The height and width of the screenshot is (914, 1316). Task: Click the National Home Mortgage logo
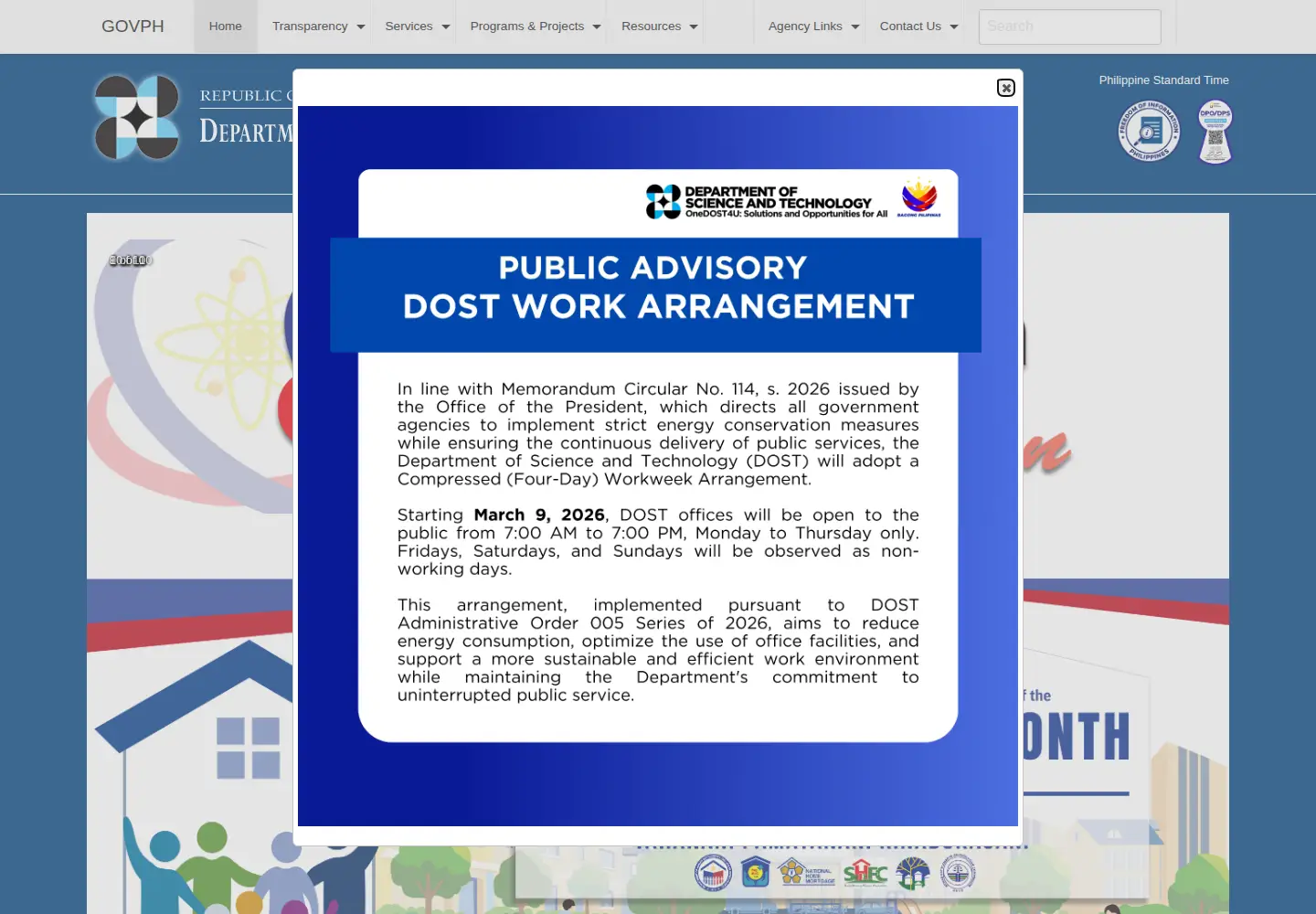click(x=806, y=873)
